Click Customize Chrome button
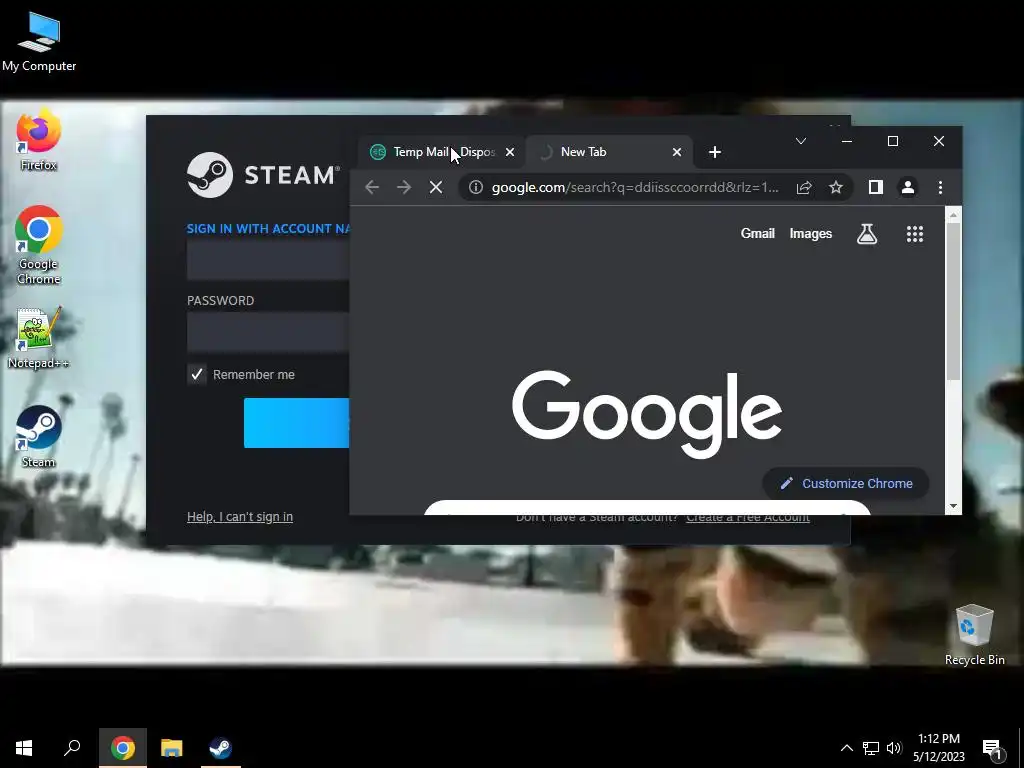Screen dimensions: 1024x768 [x=846, y=483]
